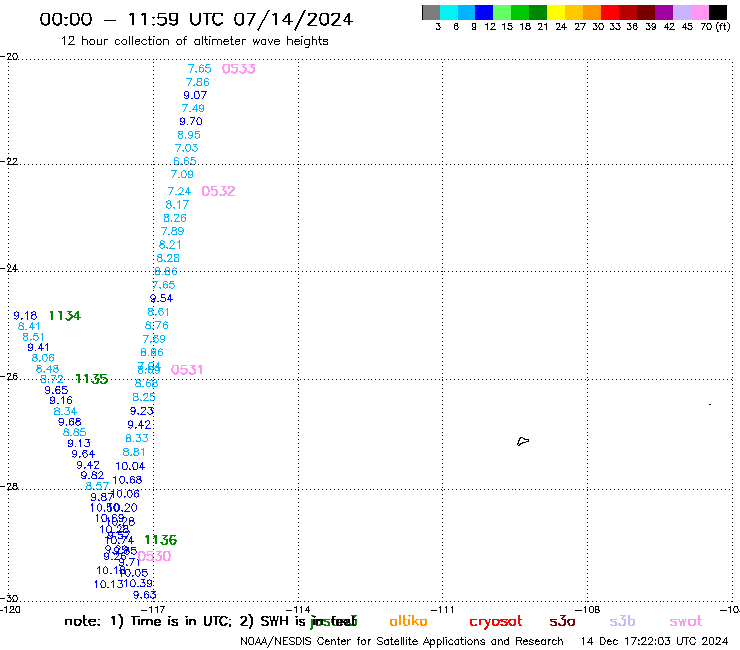Click the 10.68 wave height value
Image resolution: width=740 pixels, height=650 pixels.
[x=127, y=480]
